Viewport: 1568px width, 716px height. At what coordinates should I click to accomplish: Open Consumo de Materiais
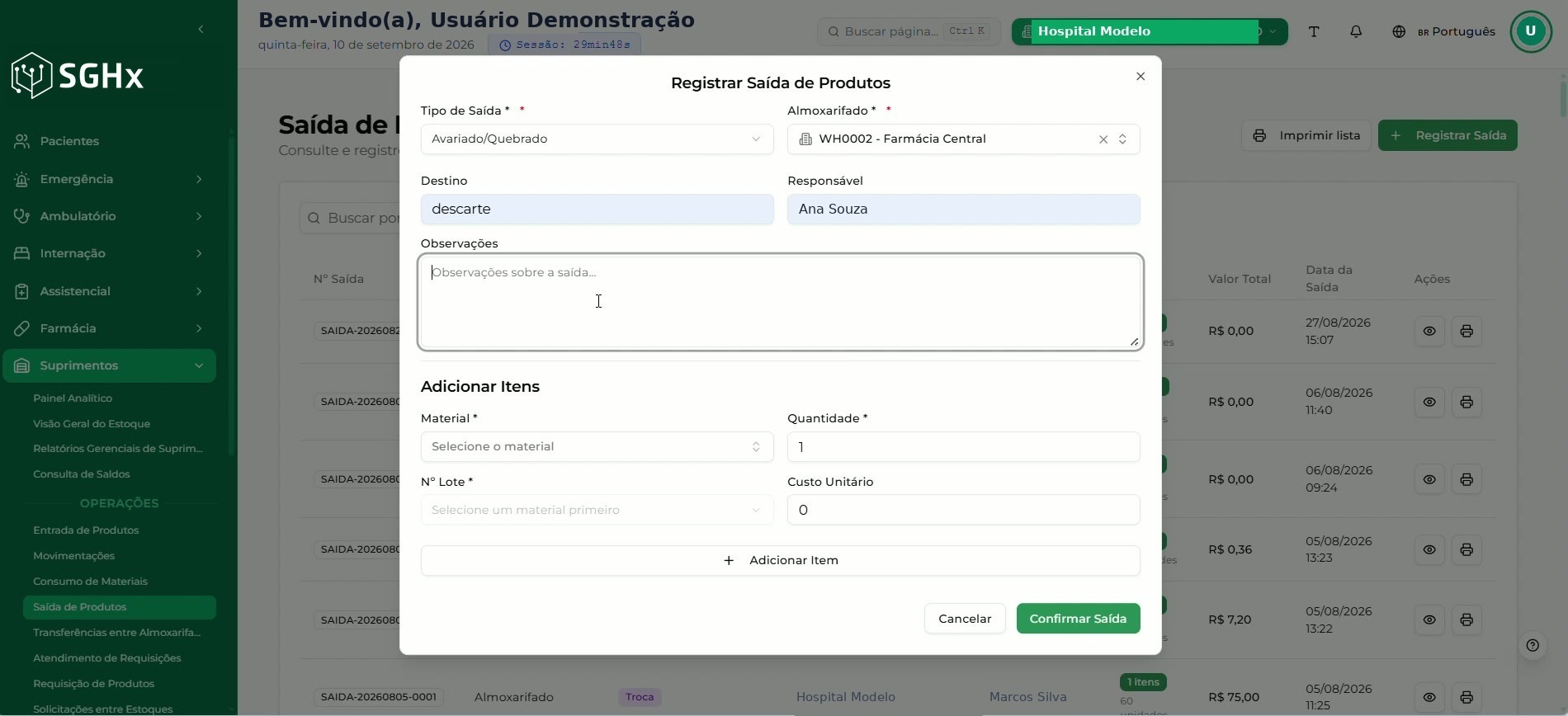coord(90,582)
